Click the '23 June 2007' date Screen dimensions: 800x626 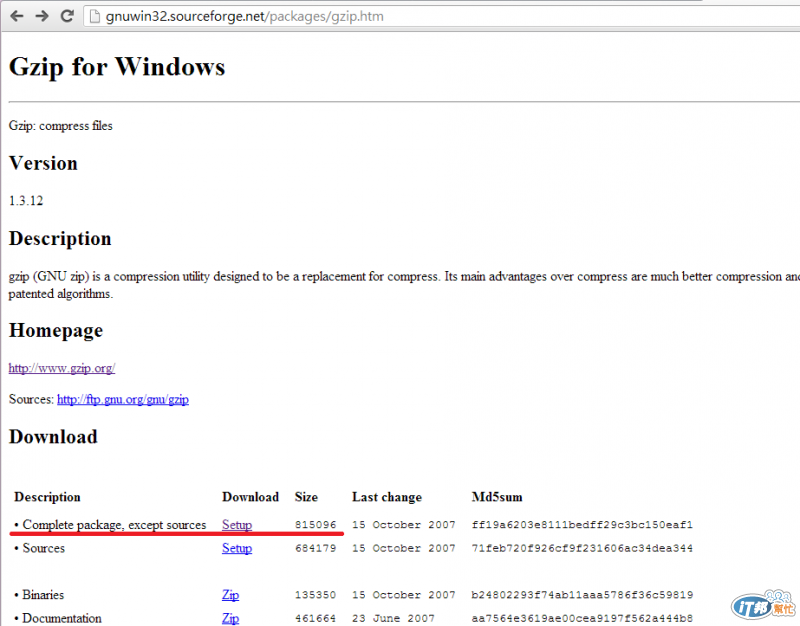[x=393, y=618]
